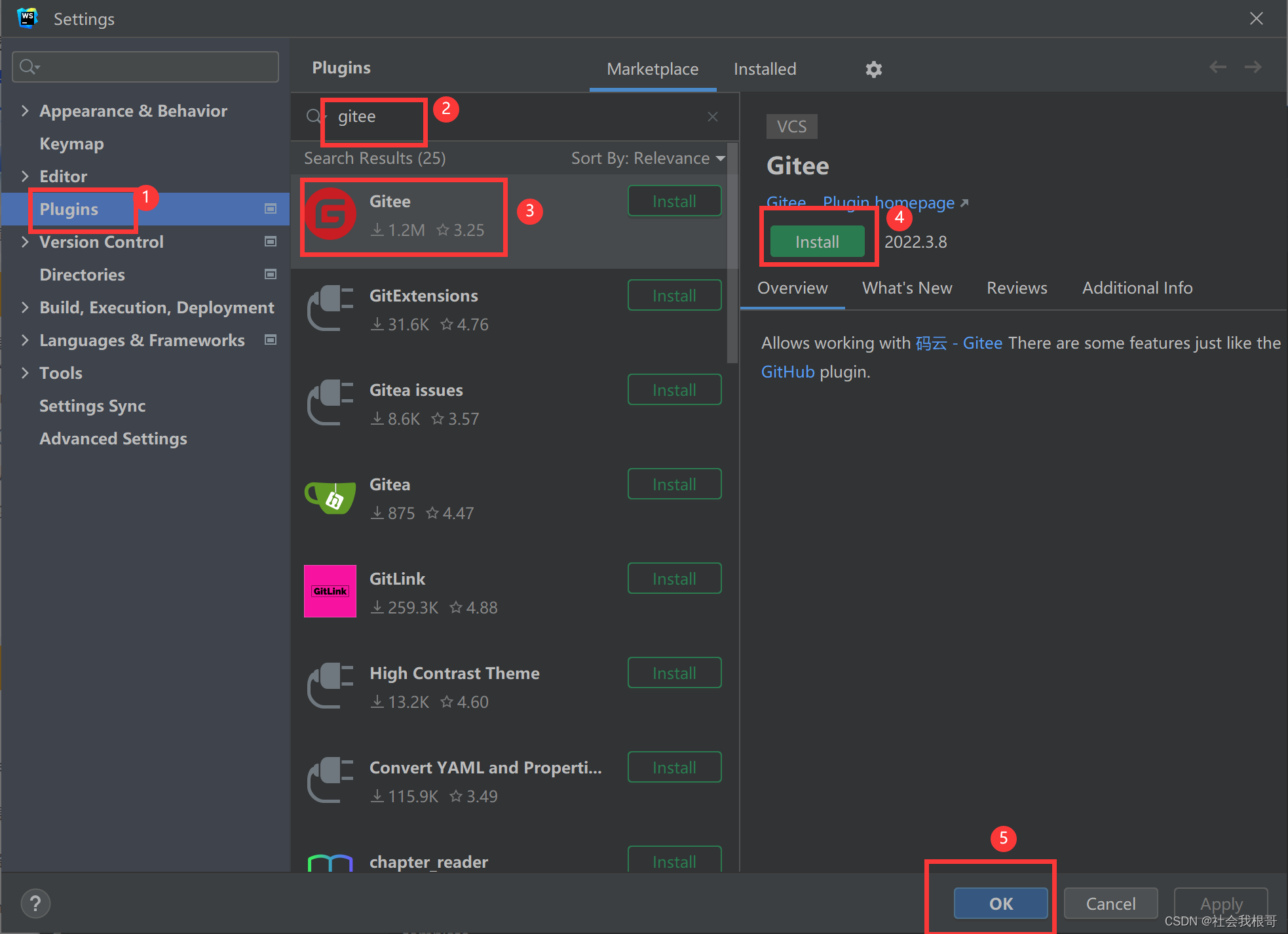
Task: Open the What's New tab
Action: point(907,288)
